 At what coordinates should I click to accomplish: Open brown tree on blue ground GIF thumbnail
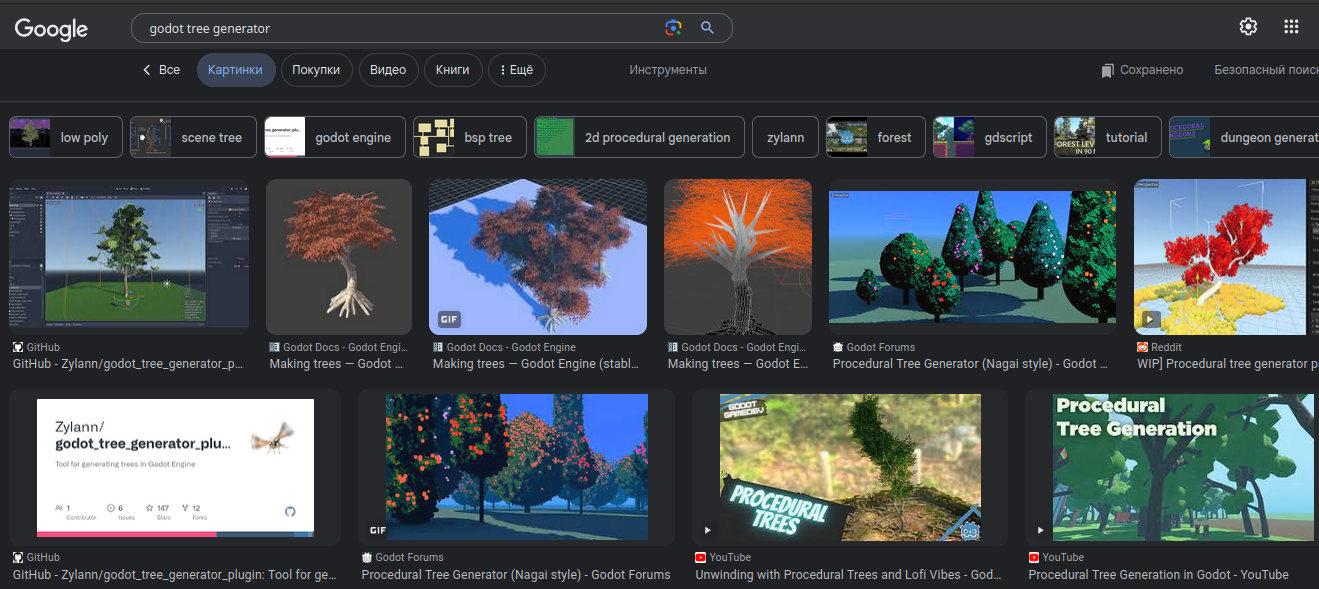pos(538,257)
